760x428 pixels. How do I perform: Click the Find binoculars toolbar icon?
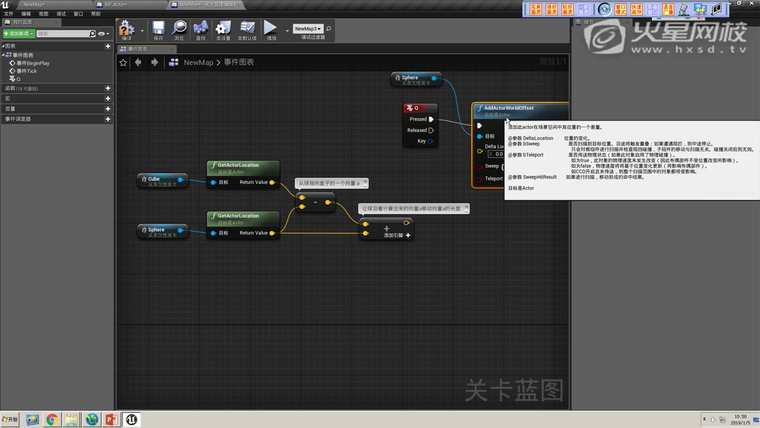click(201, 28)
